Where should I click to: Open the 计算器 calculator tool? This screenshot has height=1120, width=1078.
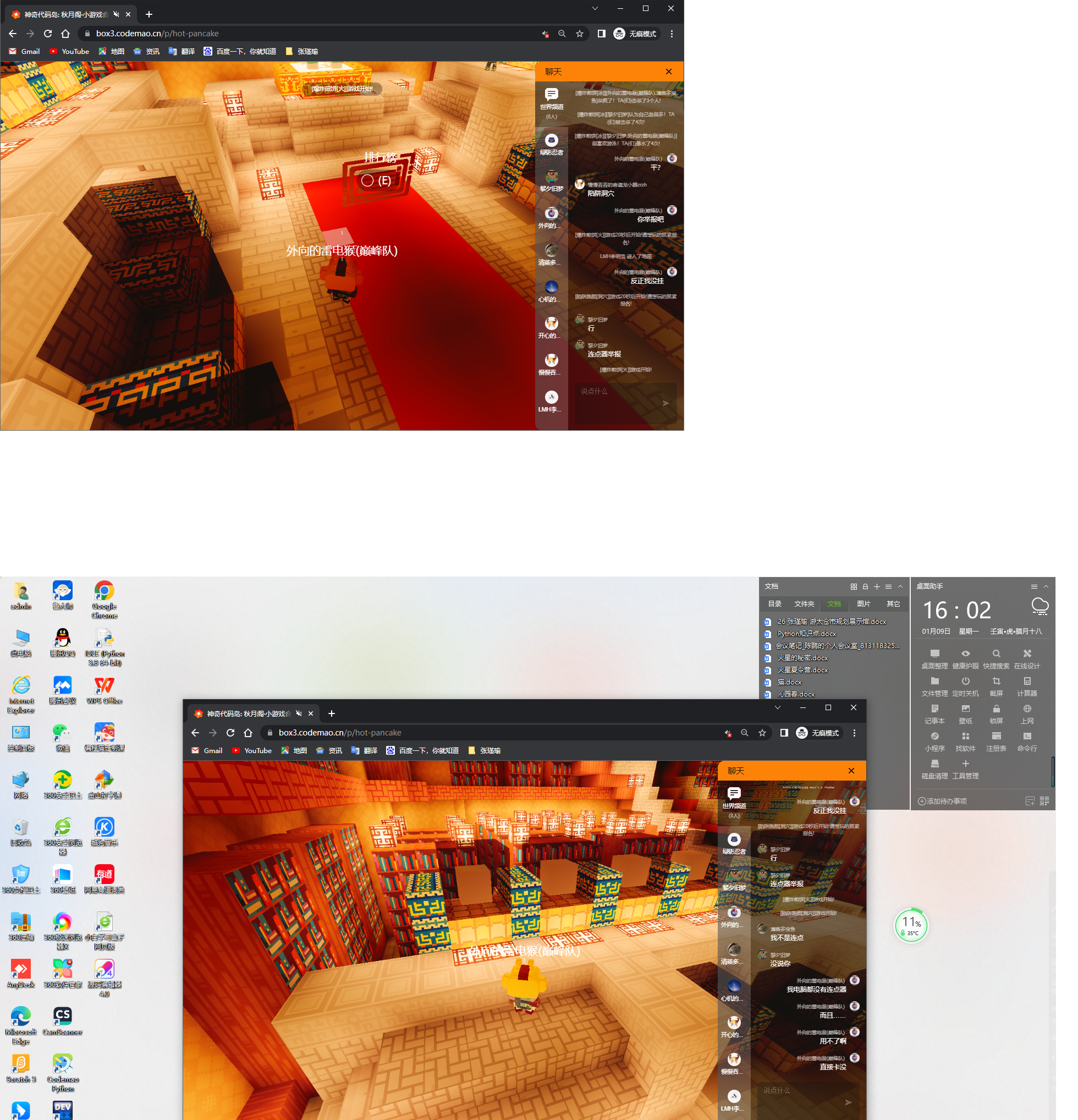pyautogui.click(x=1027, y=686)
